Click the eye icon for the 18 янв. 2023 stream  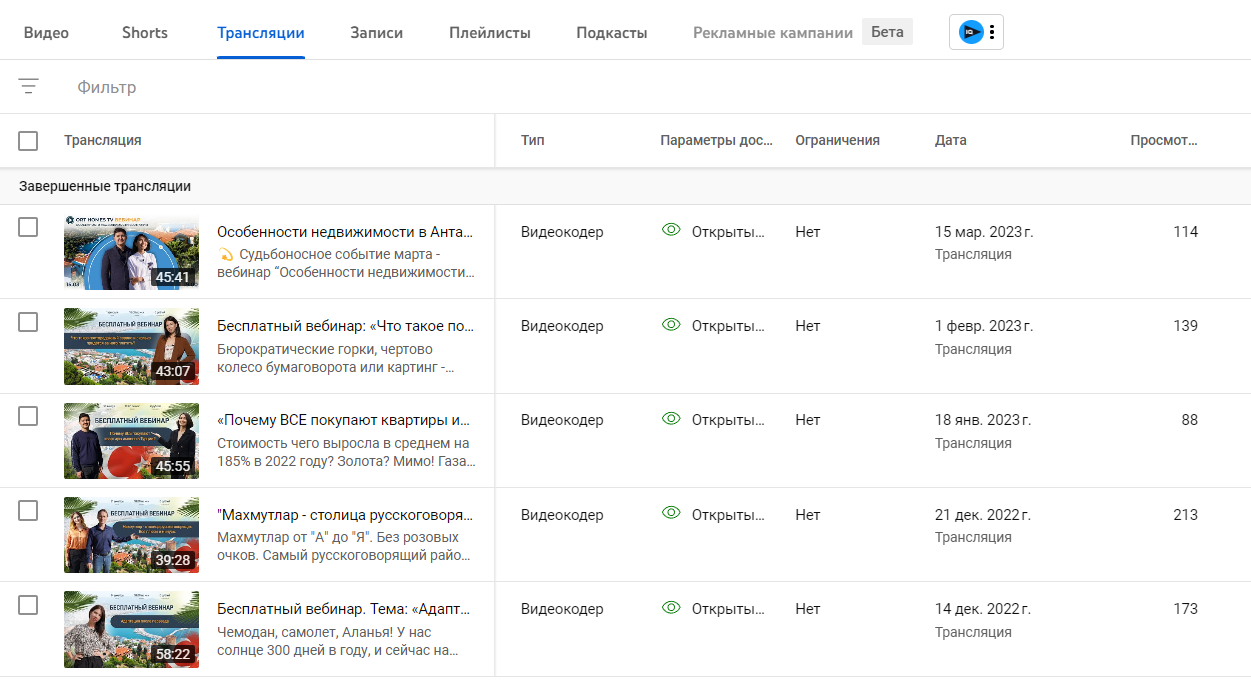(671, 419)
